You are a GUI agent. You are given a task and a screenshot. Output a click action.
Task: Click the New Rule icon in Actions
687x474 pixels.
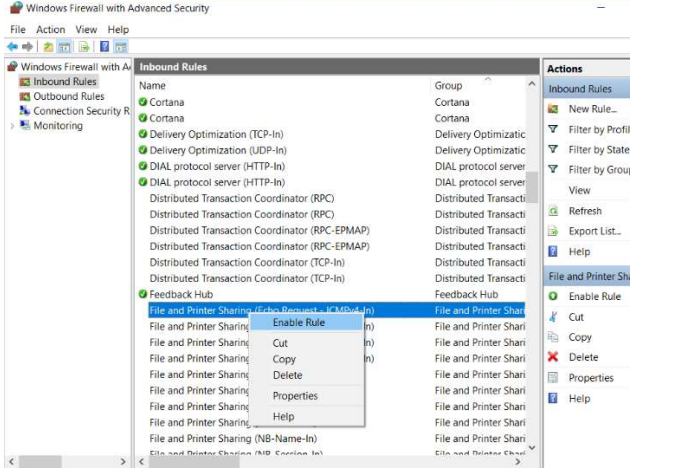(x=553, y=109)
